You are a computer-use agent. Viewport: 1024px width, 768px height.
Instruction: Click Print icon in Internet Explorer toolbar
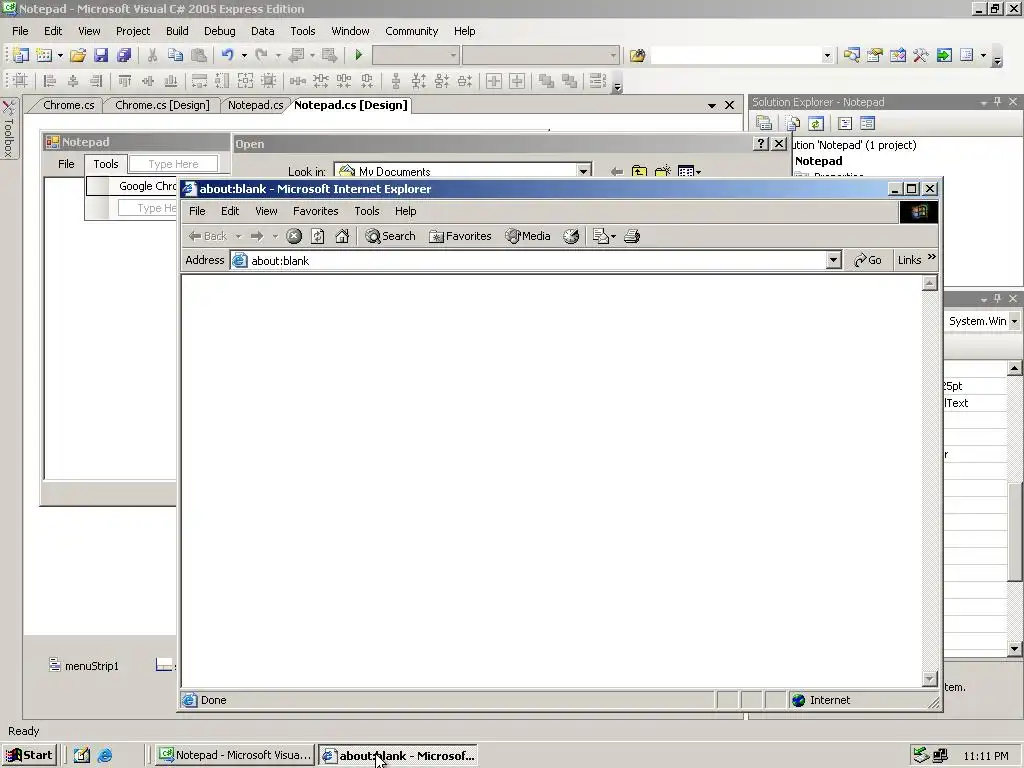point(632,236)
